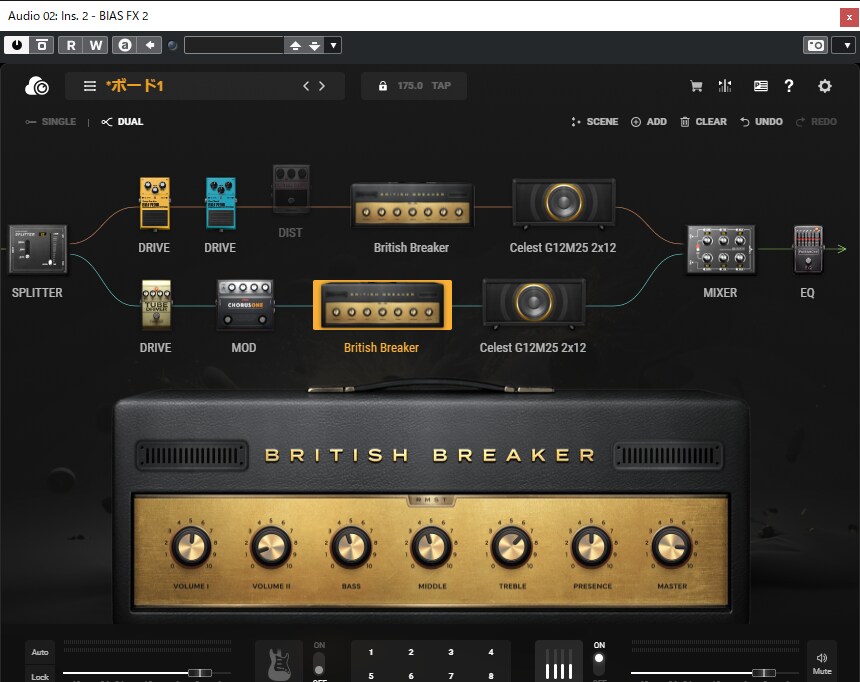This screenshot has height=682, width=860.
Task: Click CLEAR to empty the board
Action: coord(704,122)
